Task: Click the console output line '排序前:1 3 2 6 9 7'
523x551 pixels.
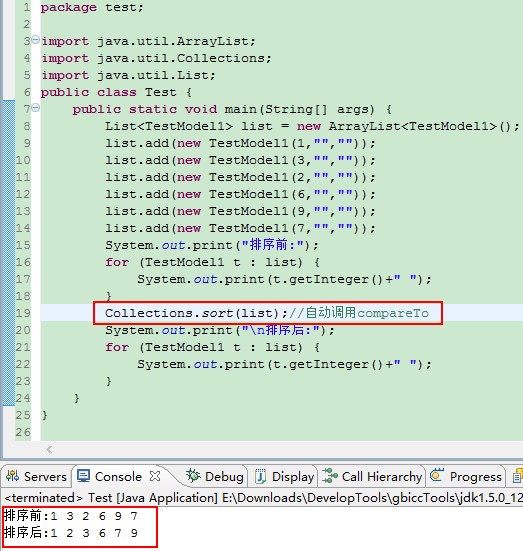Action: (x=71, y=516)
